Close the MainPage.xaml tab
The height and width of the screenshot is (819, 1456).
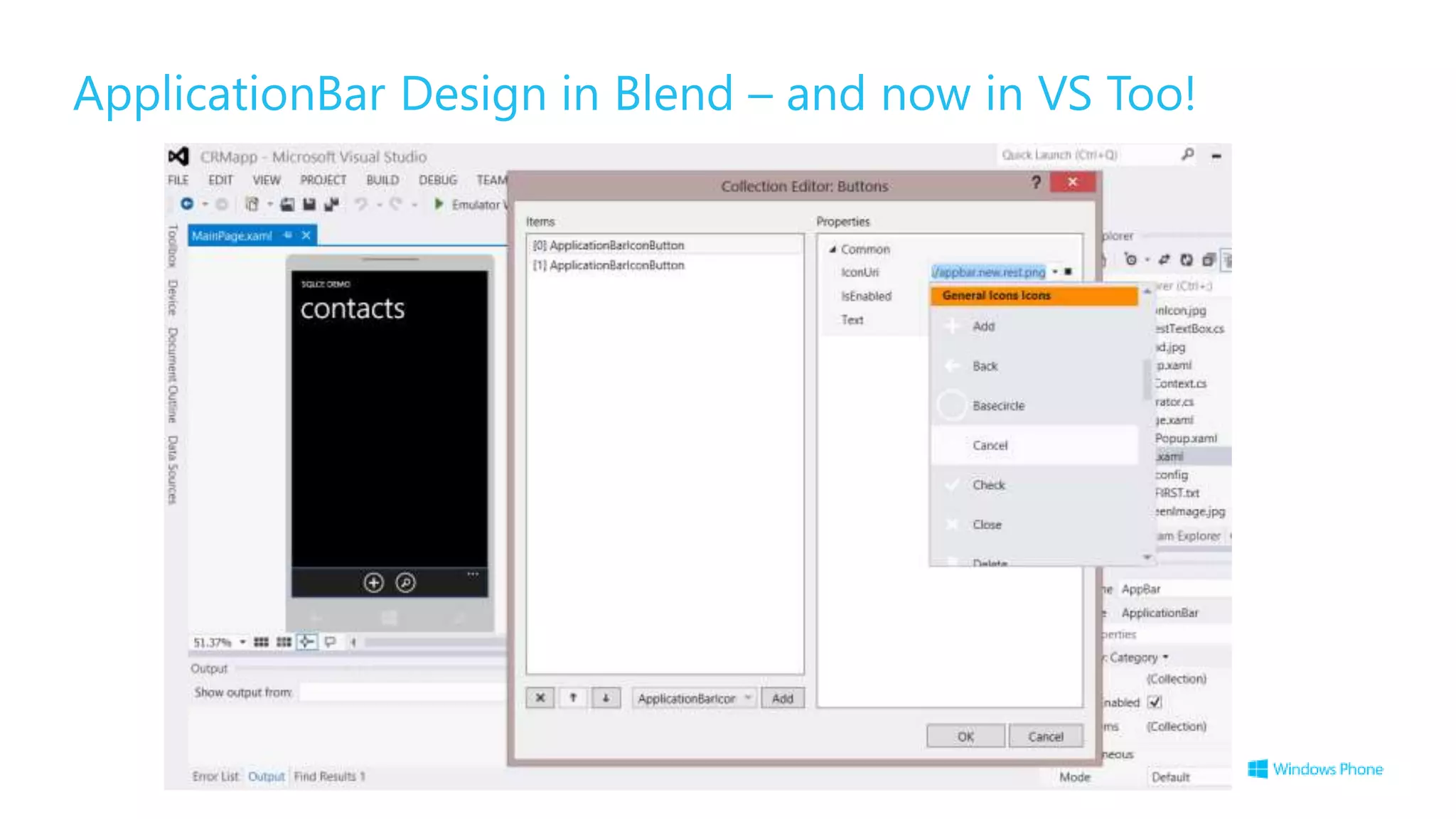click(x=306, y=235)
